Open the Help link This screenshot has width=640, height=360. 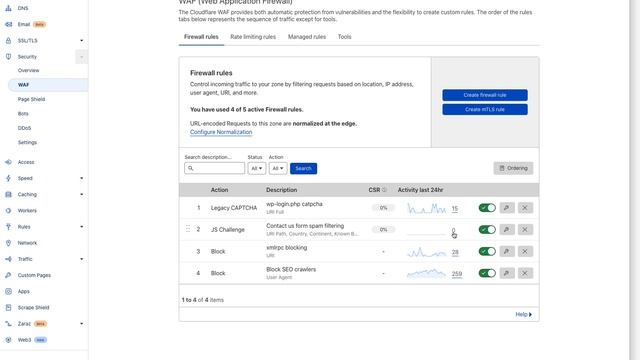tap(524, 314)
